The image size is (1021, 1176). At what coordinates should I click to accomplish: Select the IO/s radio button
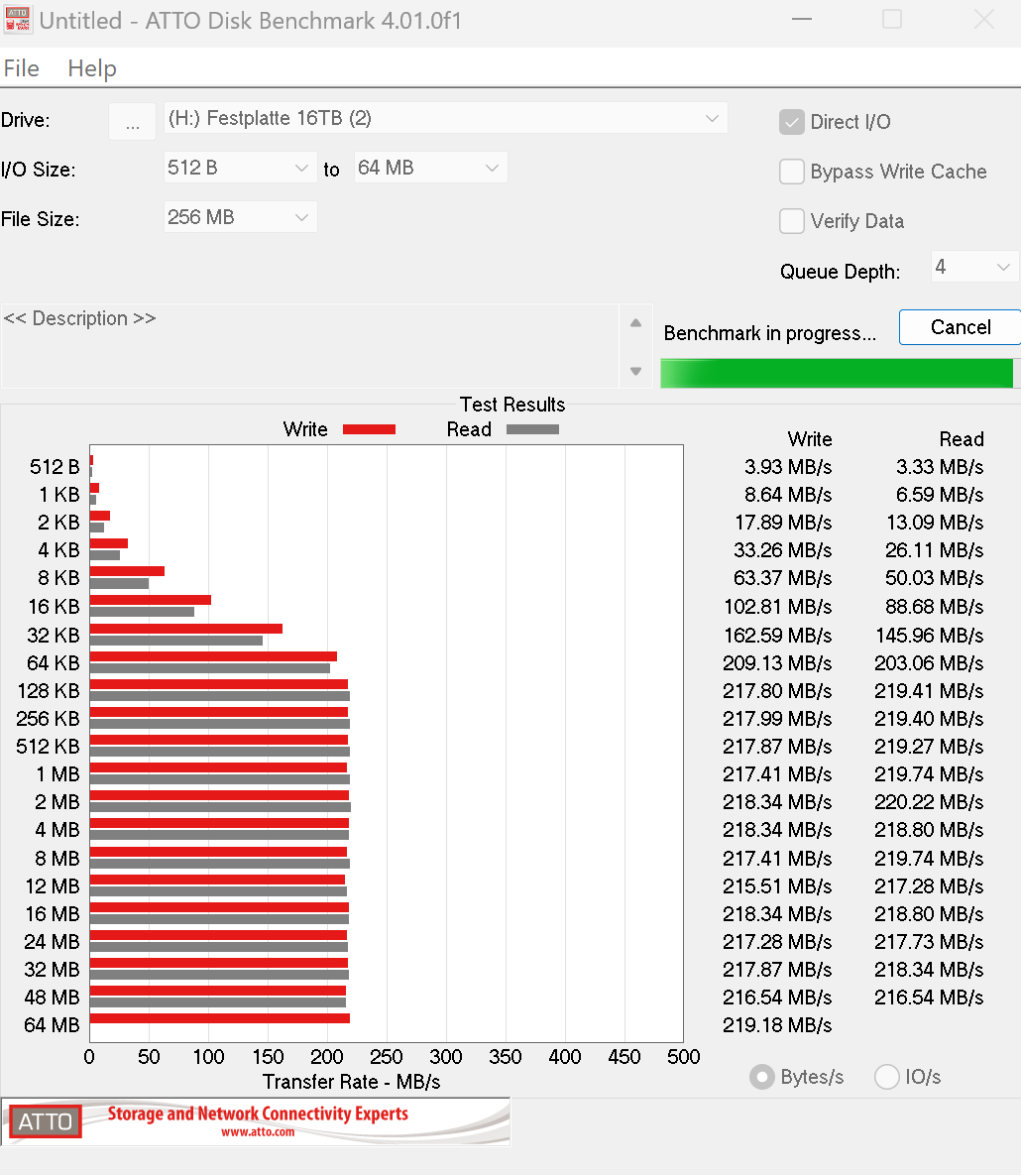[x=887, y=1077]
